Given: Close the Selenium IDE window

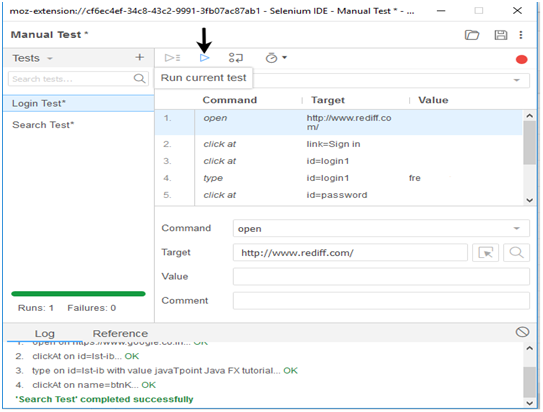Looking at the screenshot, I should click(517, 11).
